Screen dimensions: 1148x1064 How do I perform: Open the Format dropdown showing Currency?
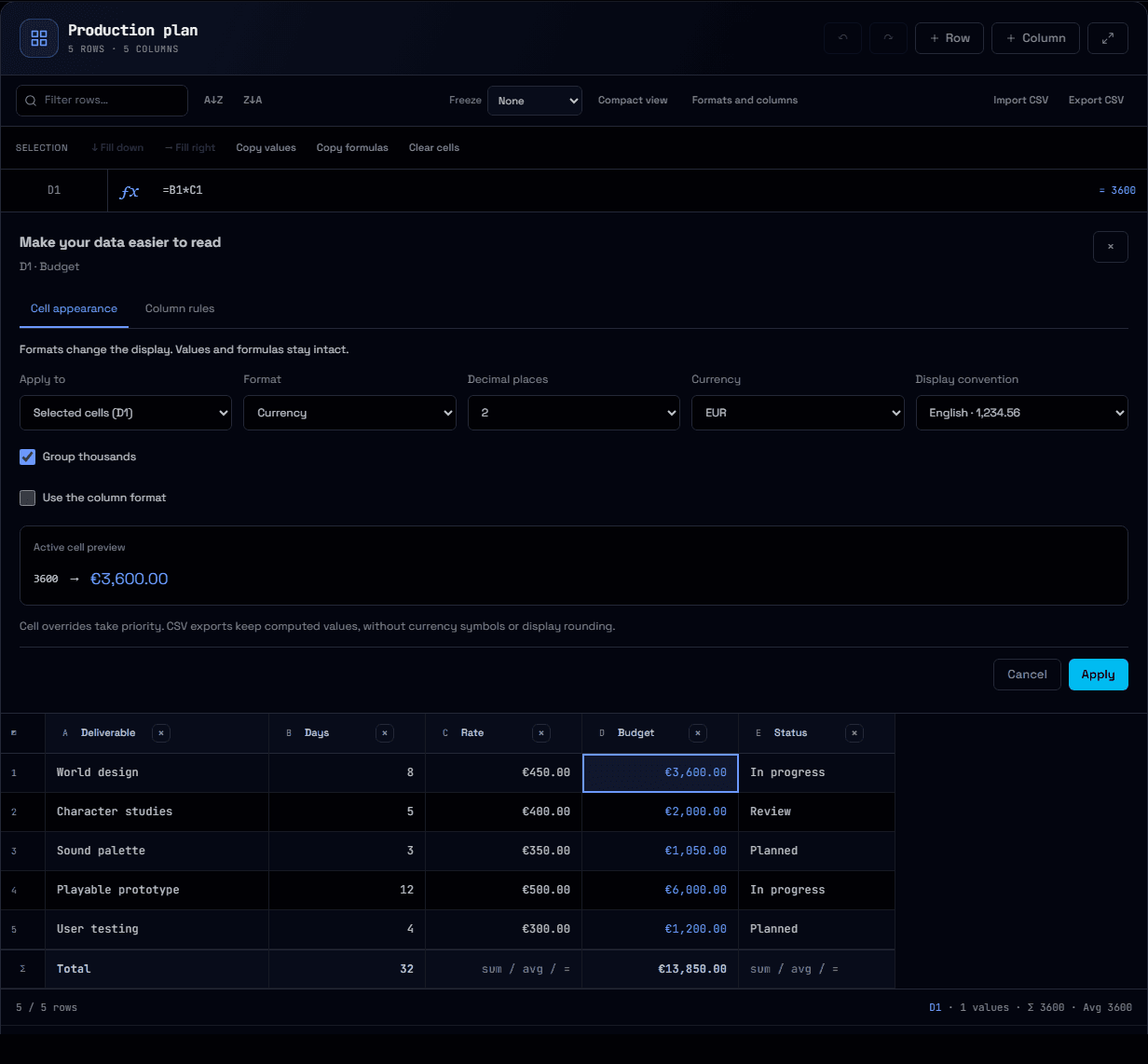349,413
